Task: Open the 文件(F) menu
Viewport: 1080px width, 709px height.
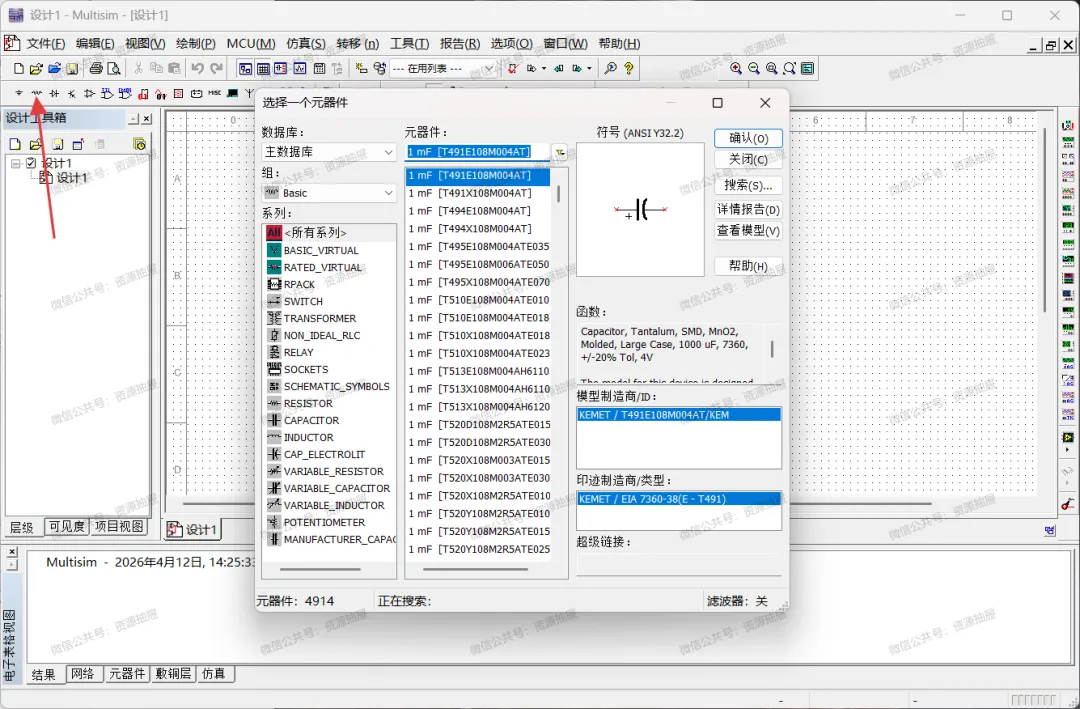Action: [x=45, y=43]
